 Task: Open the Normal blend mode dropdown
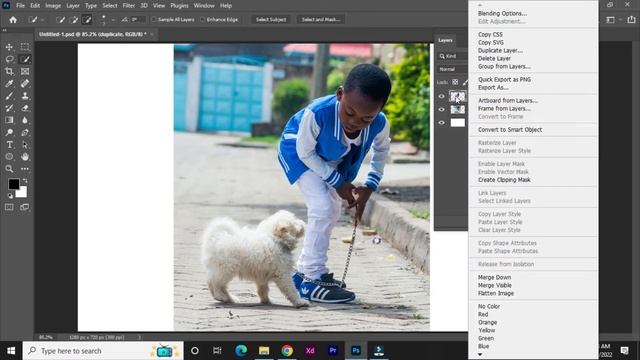(452, 69)
